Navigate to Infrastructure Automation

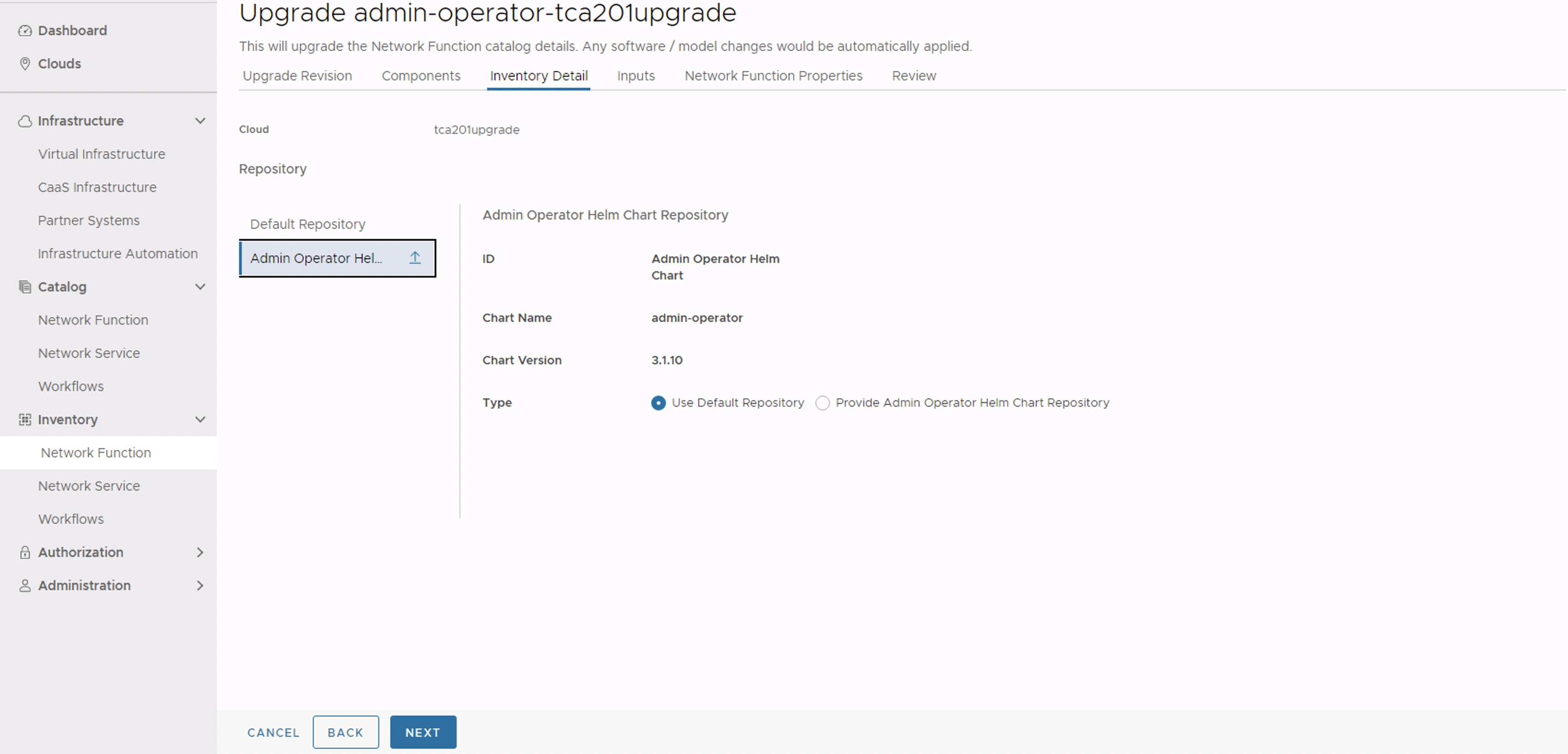118,253
